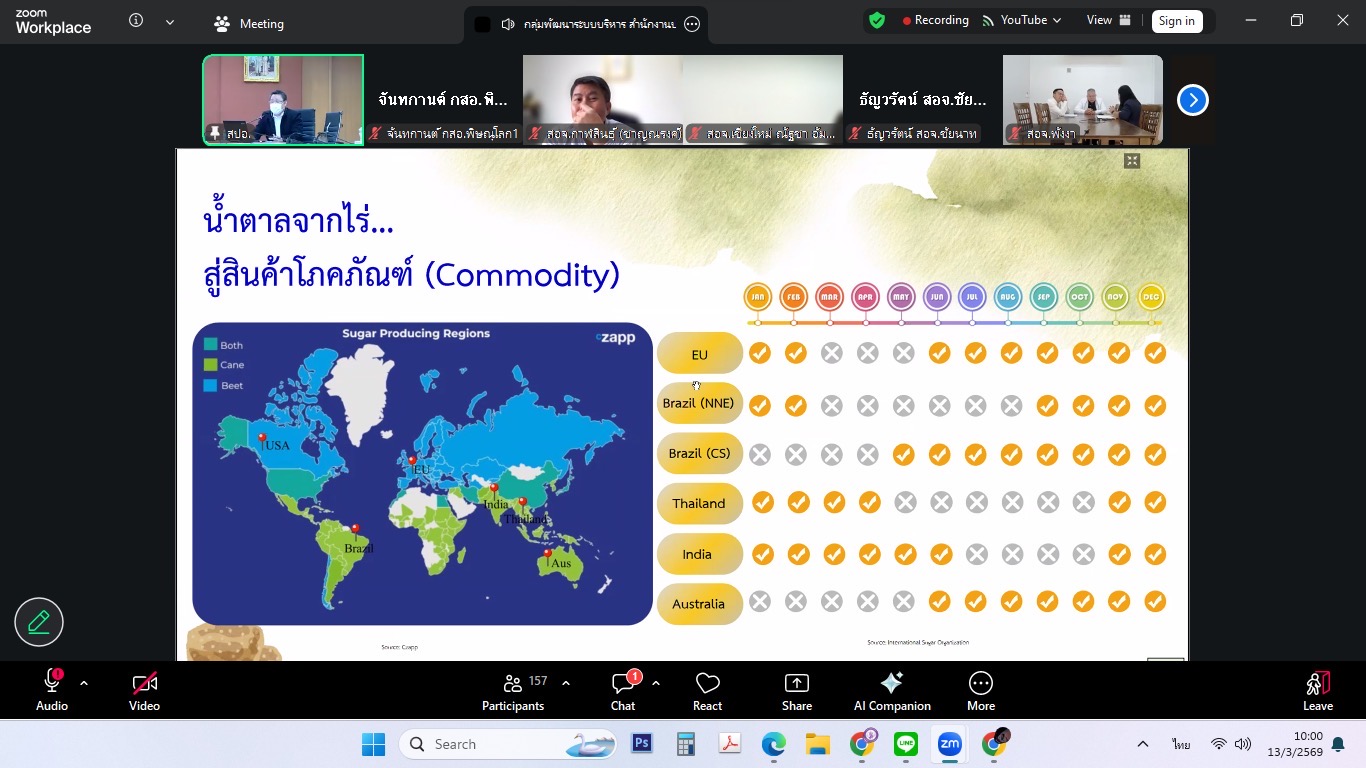Select the Meeting tab
Viewport: 1366px width, 768px height.
249,23
